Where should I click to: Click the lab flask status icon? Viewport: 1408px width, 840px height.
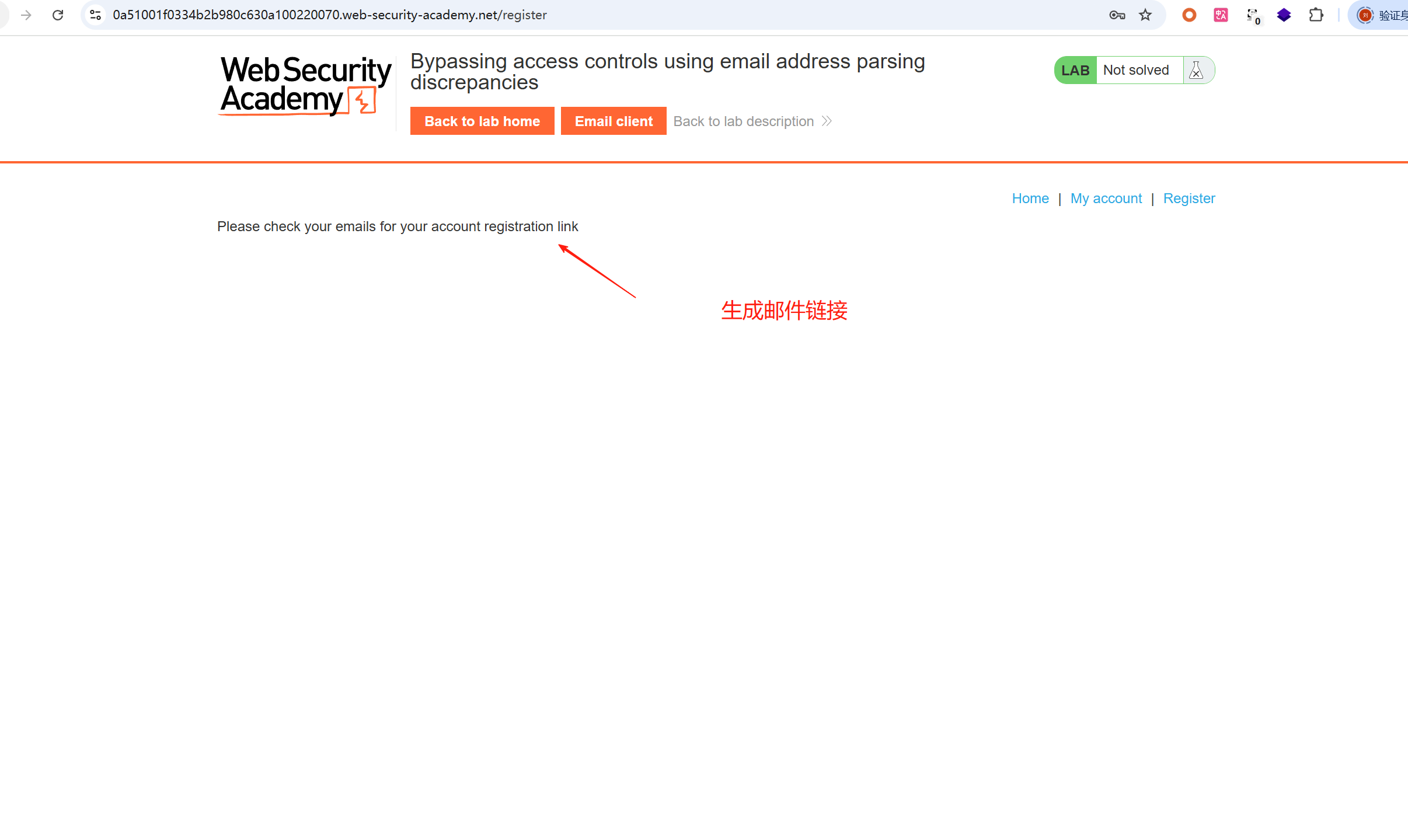pyautogui.click(x=1196, y=70)
